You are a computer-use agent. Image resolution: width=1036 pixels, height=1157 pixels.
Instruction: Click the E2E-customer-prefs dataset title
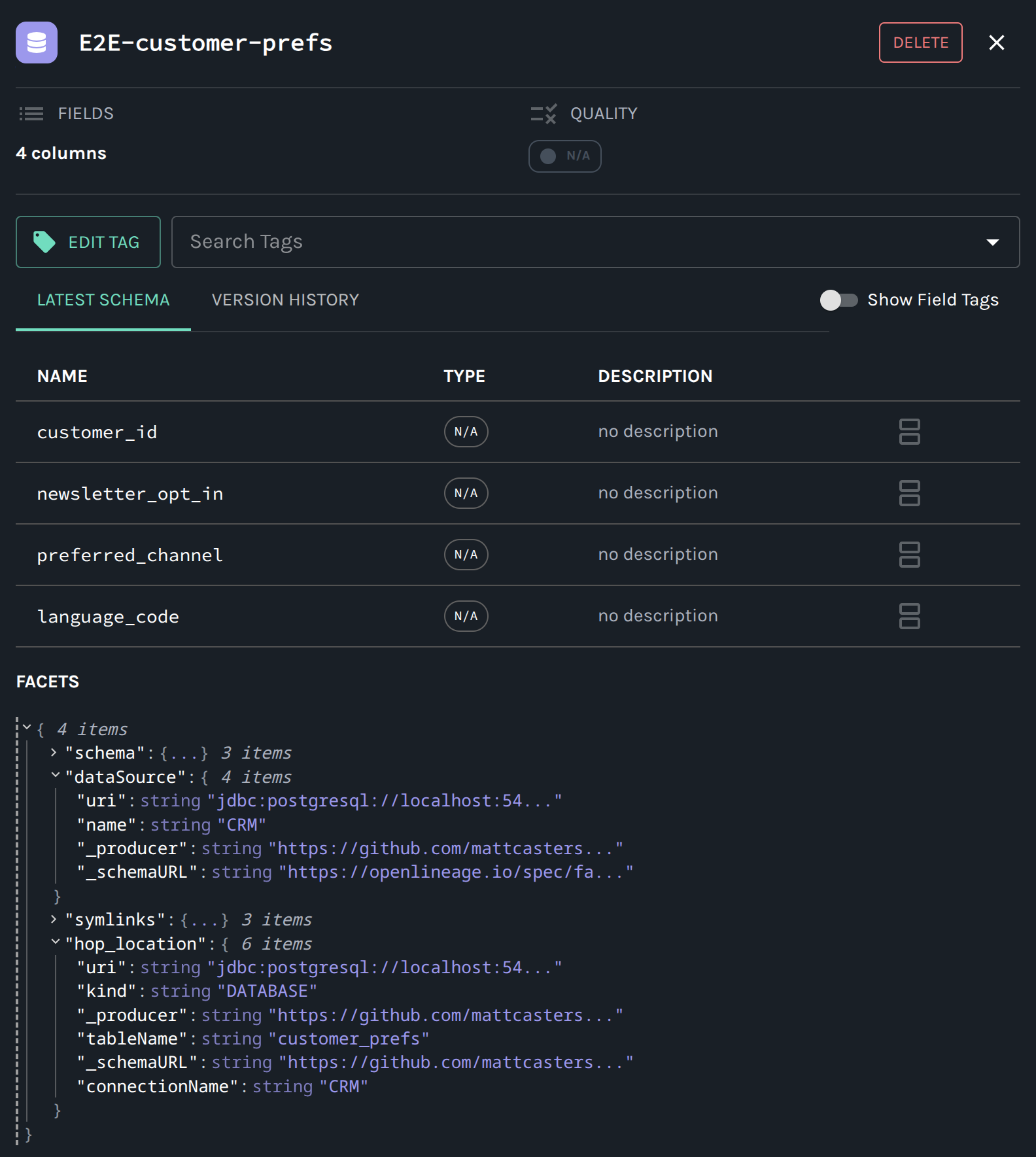206,43
